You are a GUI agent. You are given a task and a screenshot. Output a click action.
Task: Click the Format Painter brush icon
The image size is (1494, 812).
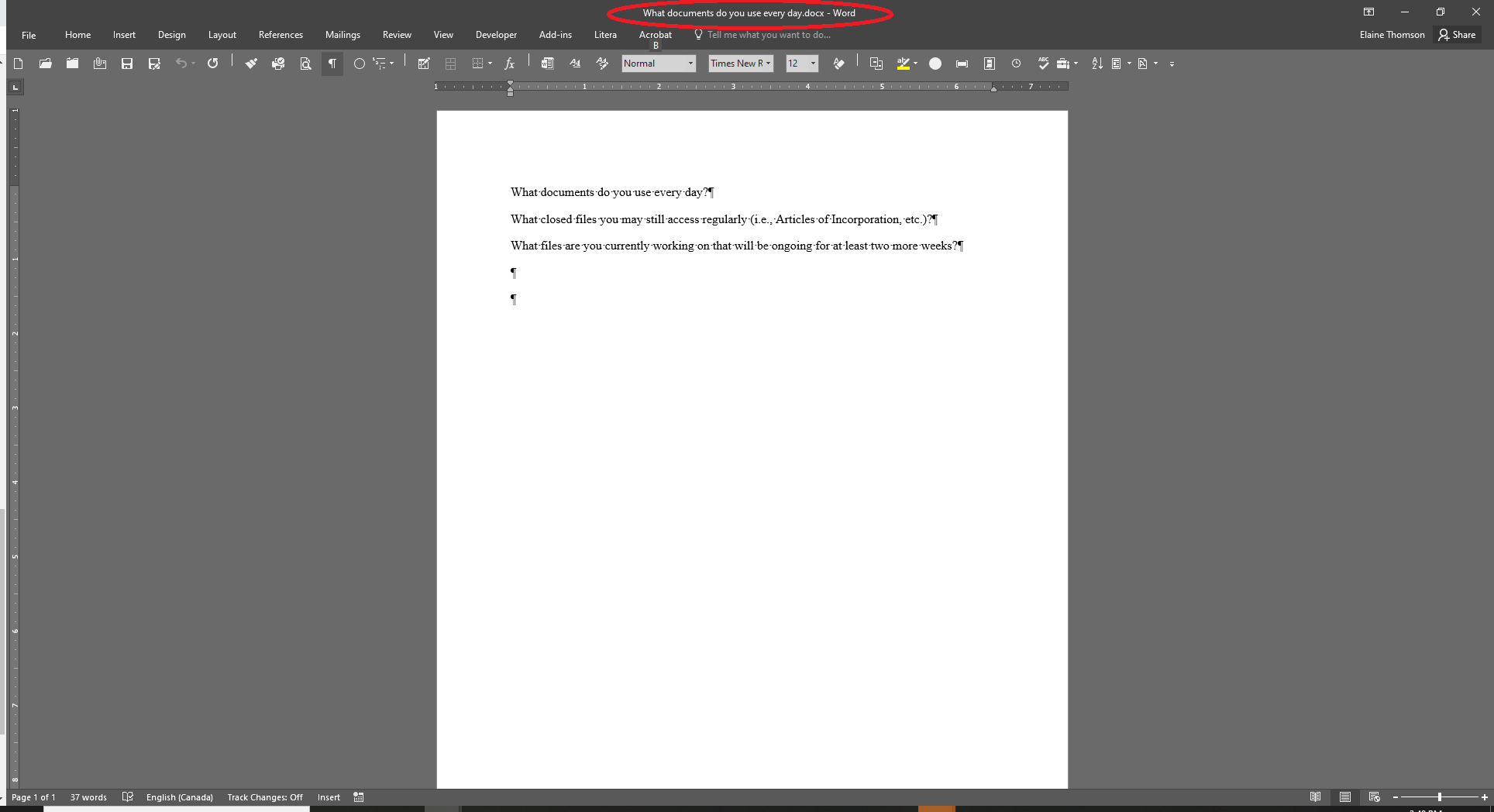pyautogui.click(x=251, y=64)
